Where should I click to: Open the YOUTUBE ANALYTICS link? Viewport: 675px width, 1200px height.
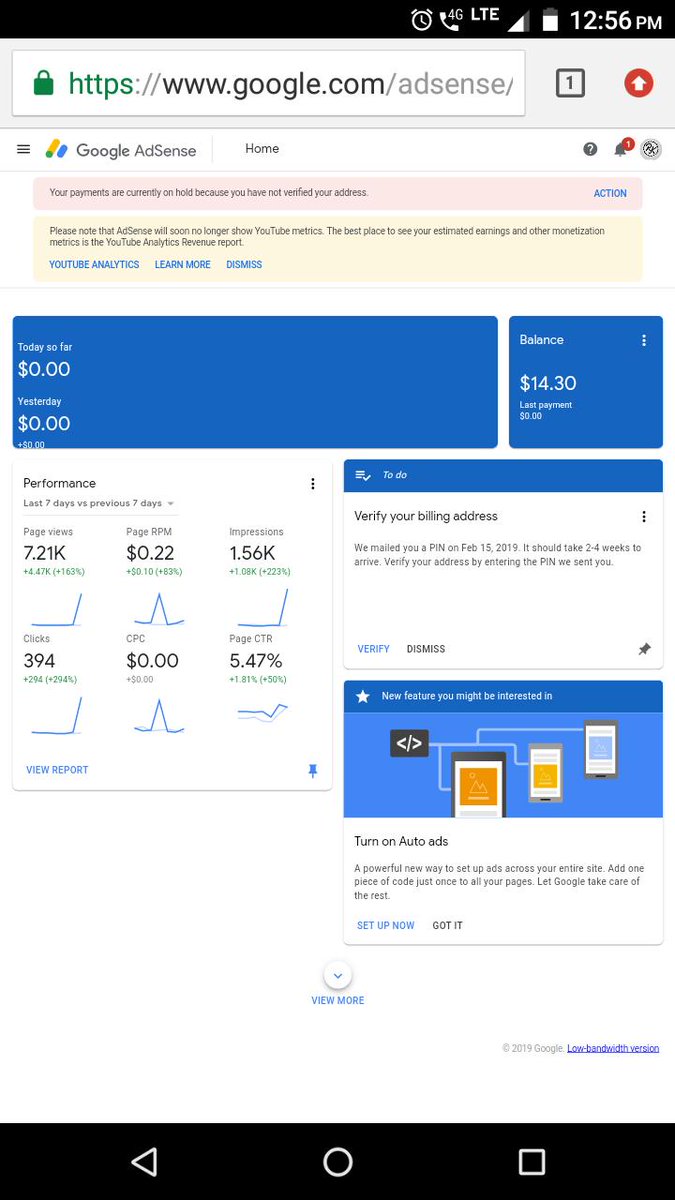tap(94, 265)
